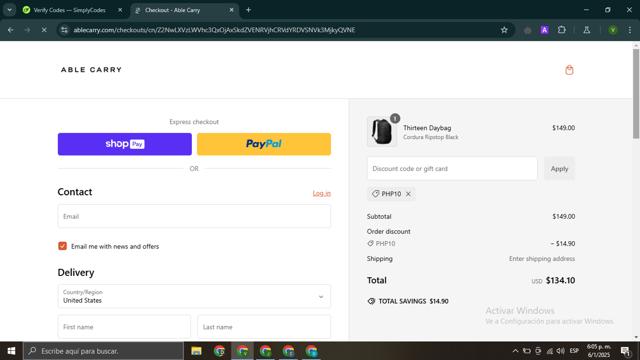Open the purple A browser extension
640x360 pixels.
[544, 30]
